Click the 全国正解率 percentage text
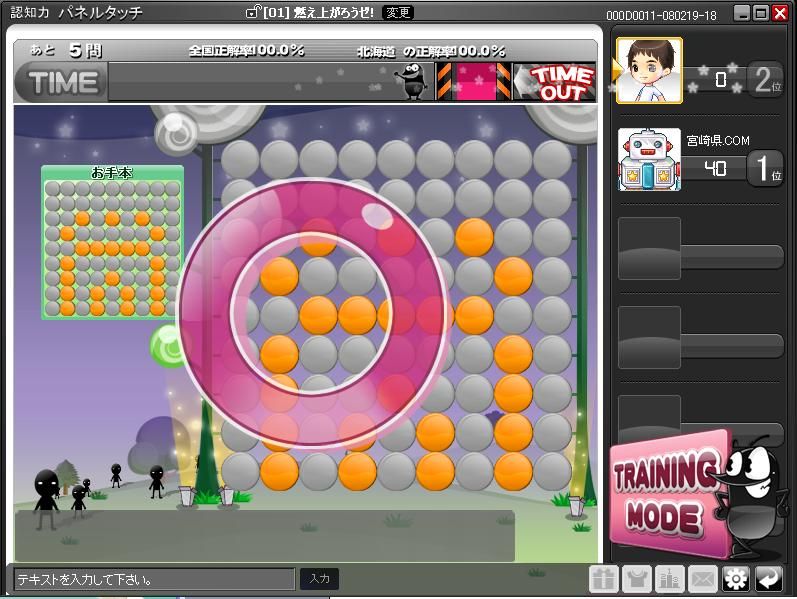The image size is (797, 599). (247, 51)
